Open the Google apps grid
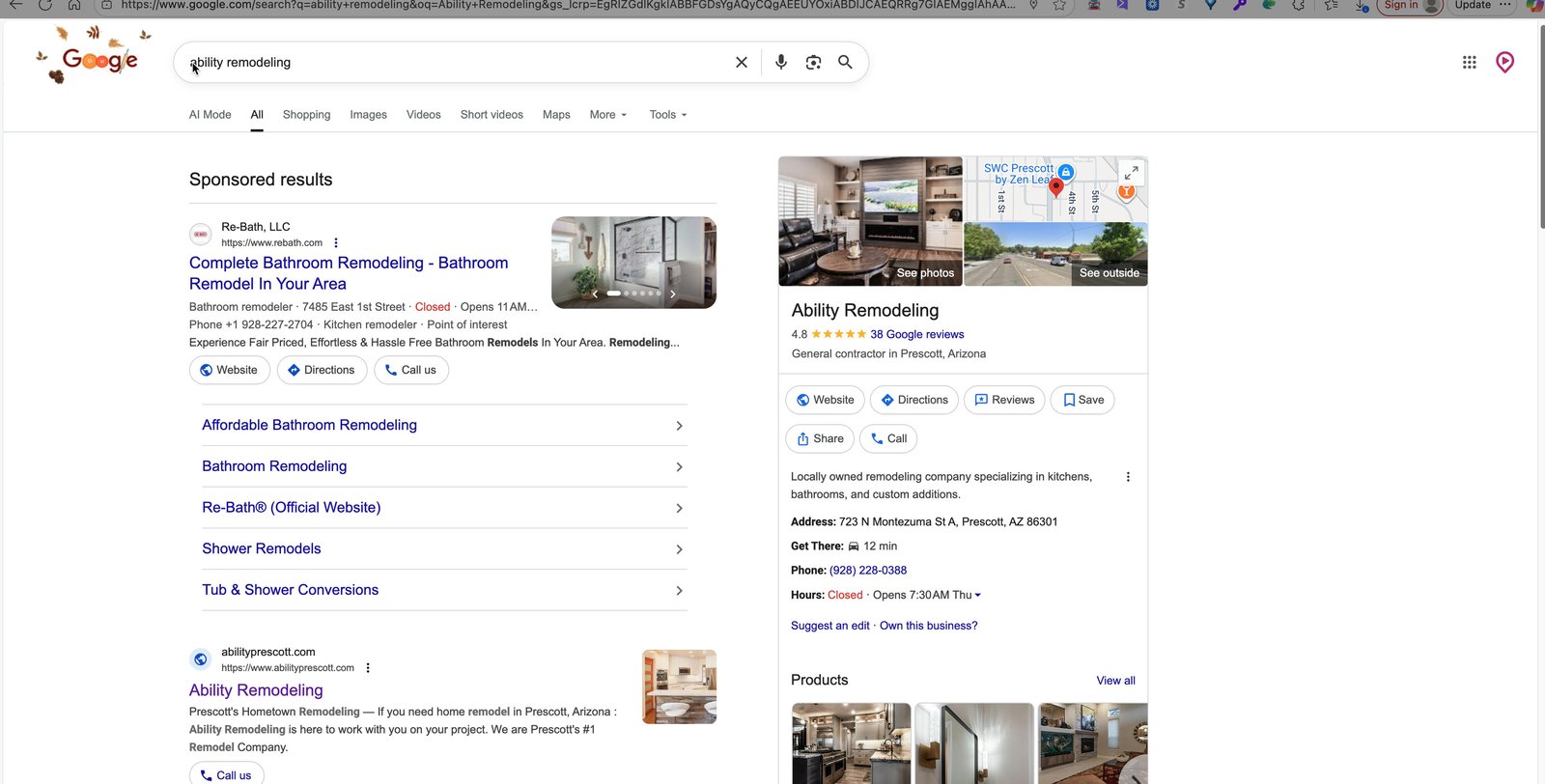 point(1470,63)
